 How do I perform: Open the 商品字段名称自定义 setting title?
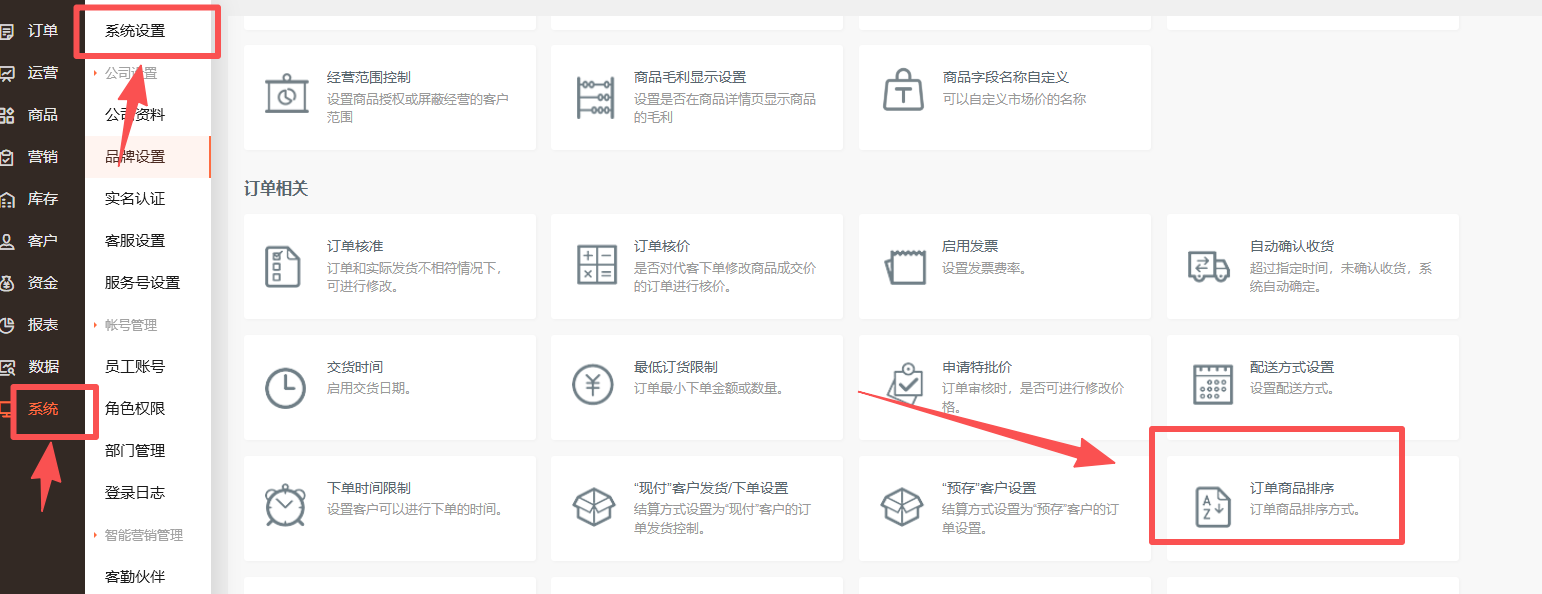point(1006,77)
